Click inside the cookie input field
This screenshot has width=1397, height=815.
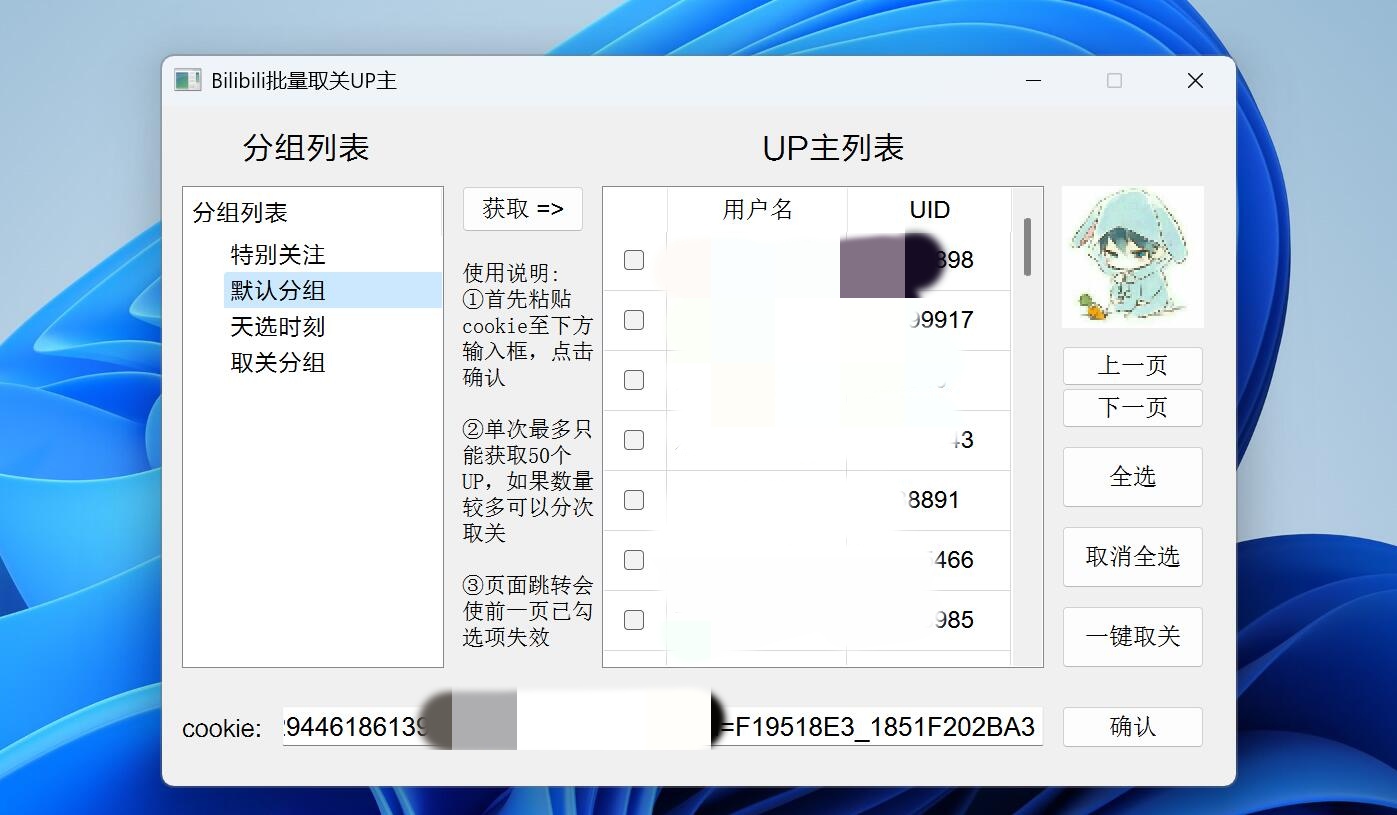coord(660,727)
